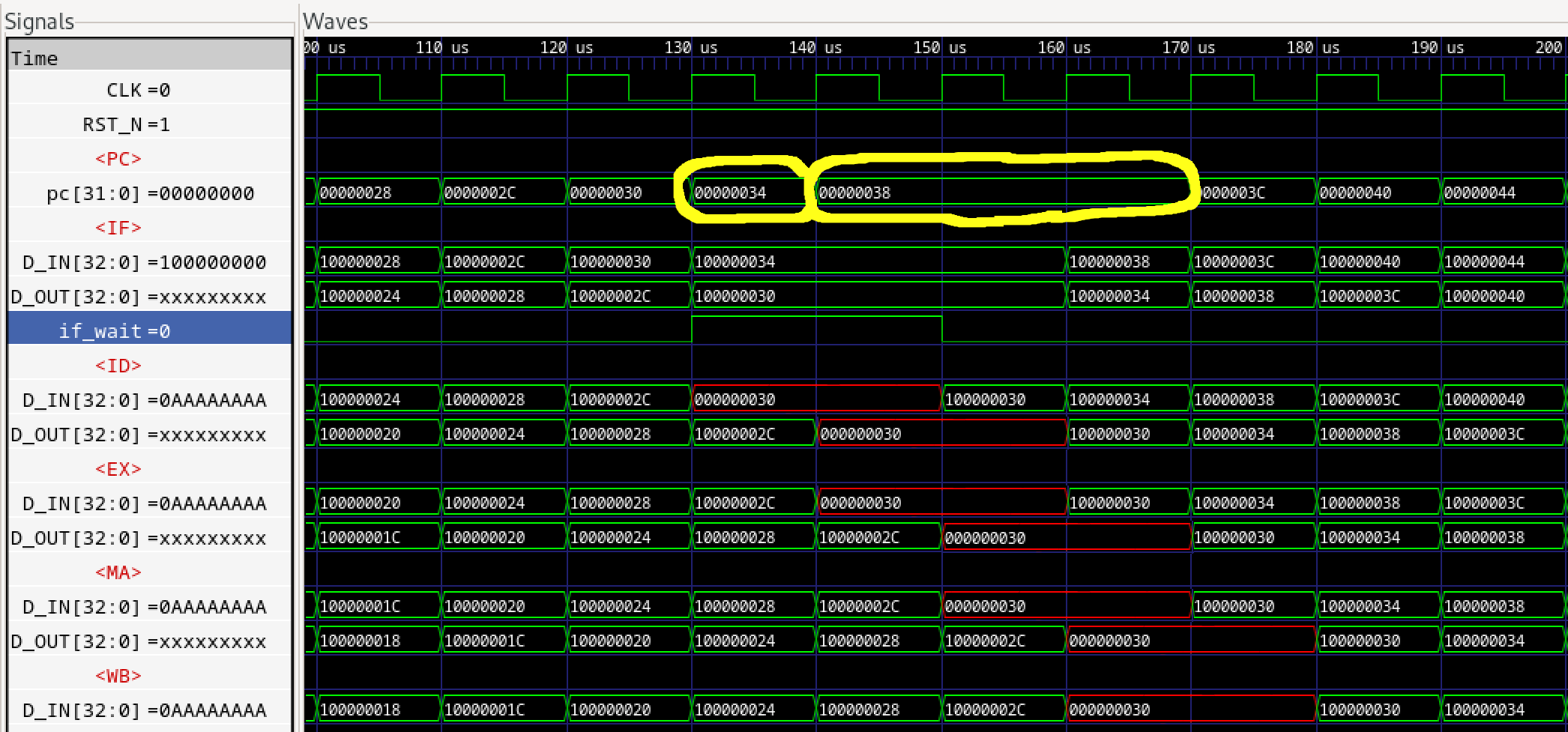Select the CLK signal in Signals list
This screenshot has width=1568, height=732.
tap(139, 90)
